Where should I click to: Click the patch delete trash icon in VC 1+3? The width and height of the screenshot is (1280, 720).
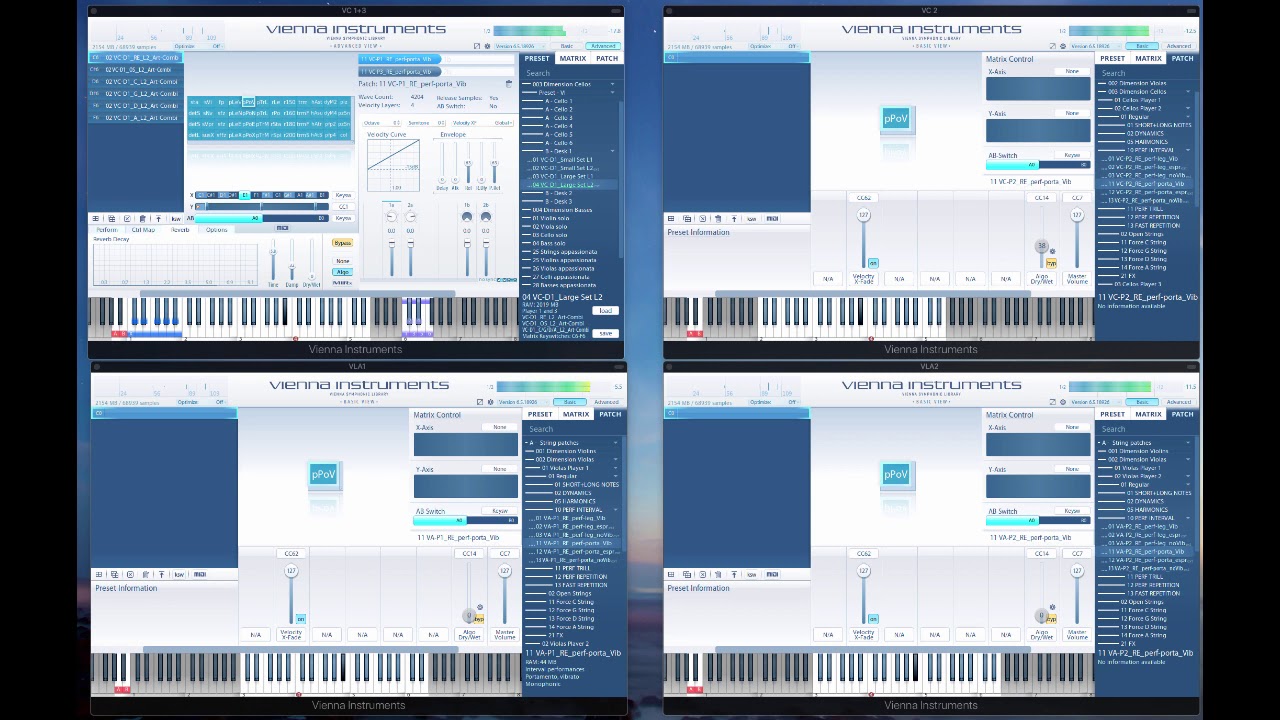coord(509,84)
